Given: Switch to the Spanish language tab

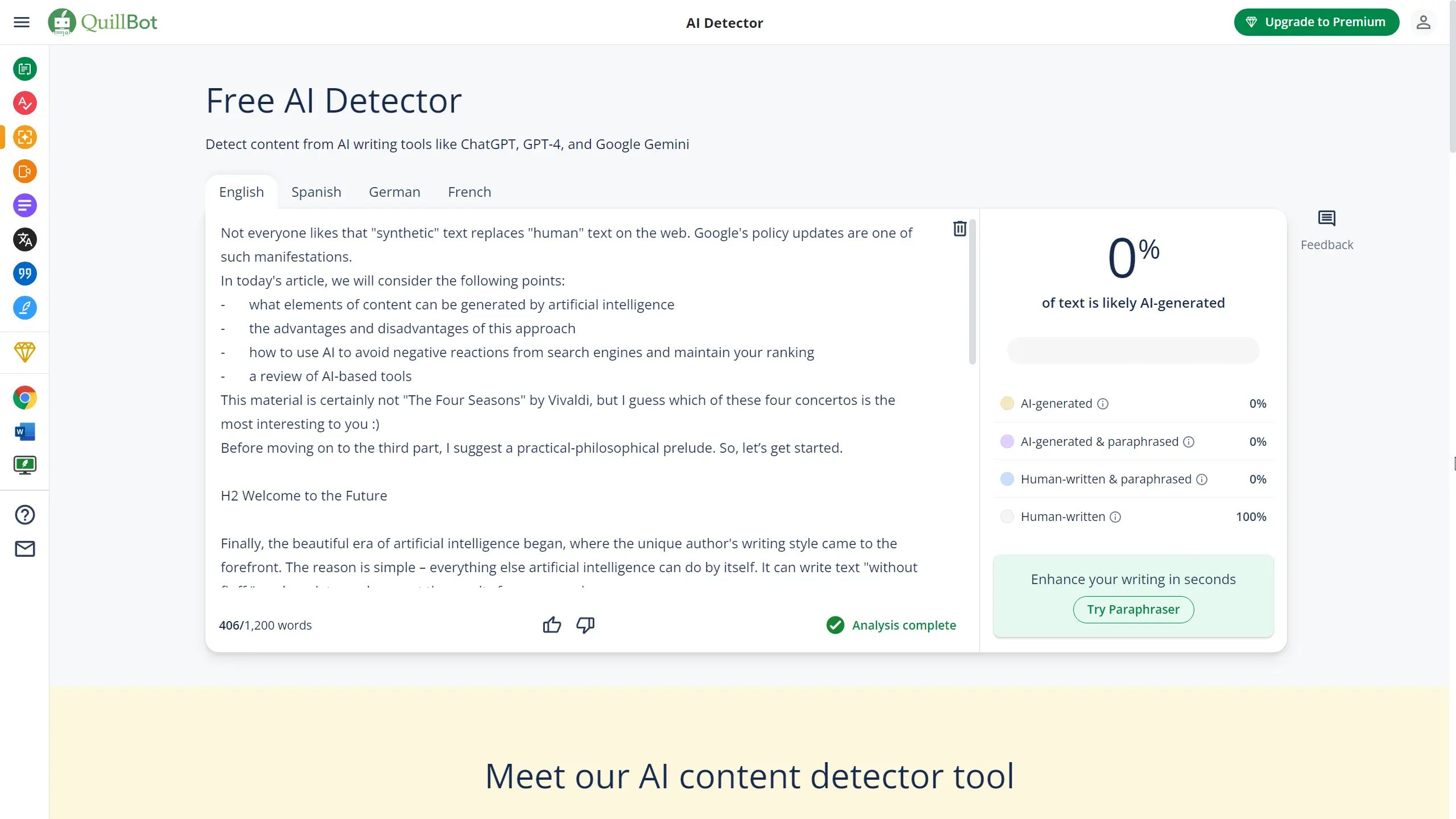Looking at the screenshot, I should (x=316, y=192).
